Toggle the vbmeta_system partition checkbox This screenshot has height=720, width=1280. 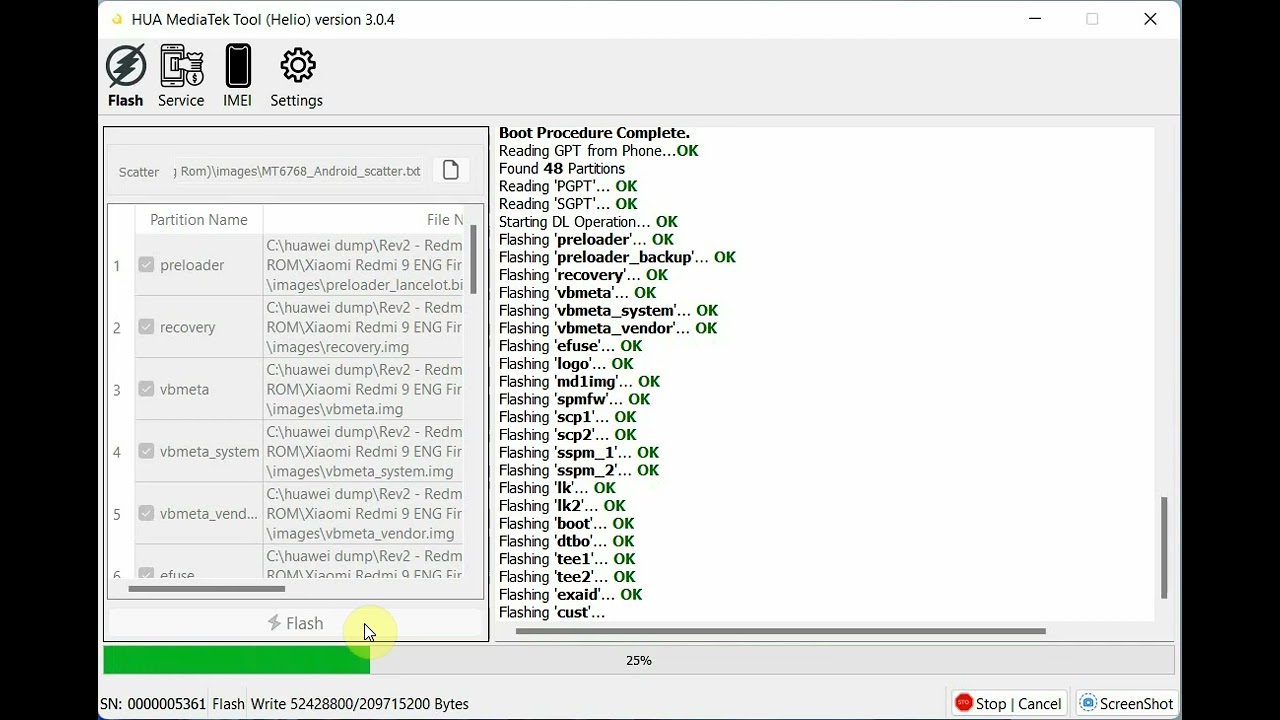[146, 451]
